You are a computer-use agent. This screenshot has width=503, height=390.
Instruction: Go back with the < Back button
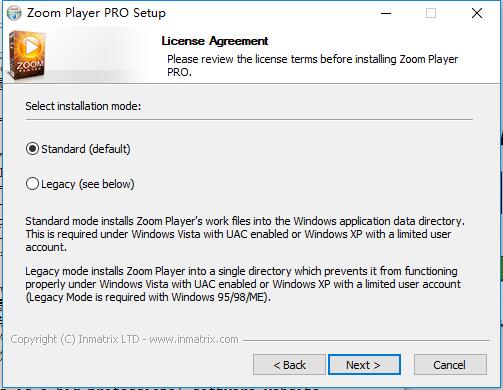[x=289, y=365]
